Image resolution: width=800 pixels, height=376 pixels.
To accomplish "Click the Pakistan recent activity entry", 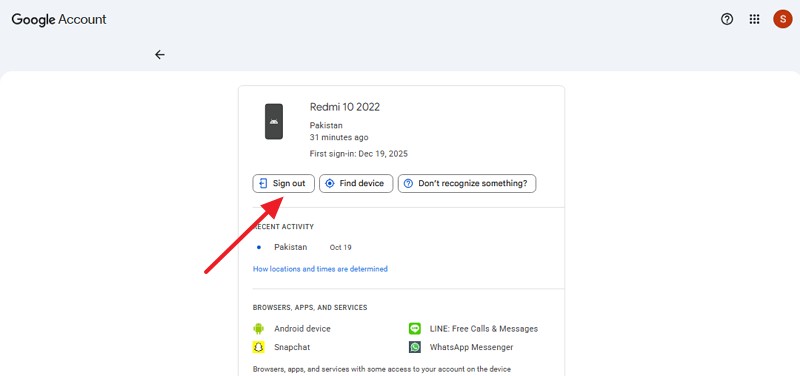I will (290, 247).
